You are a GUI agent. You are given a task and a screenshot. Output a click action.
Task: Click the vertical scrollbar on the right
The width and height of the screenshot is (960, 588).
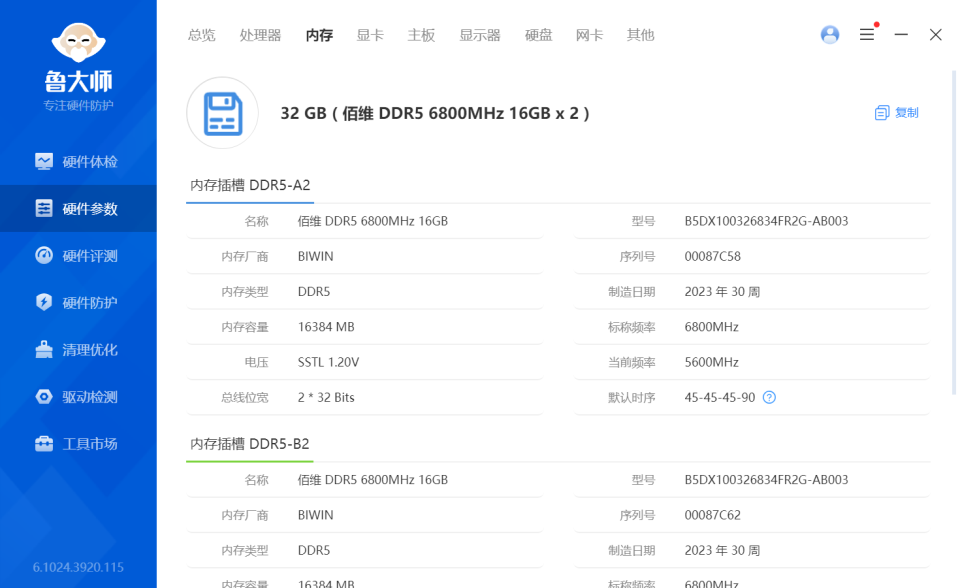[953, 233]
